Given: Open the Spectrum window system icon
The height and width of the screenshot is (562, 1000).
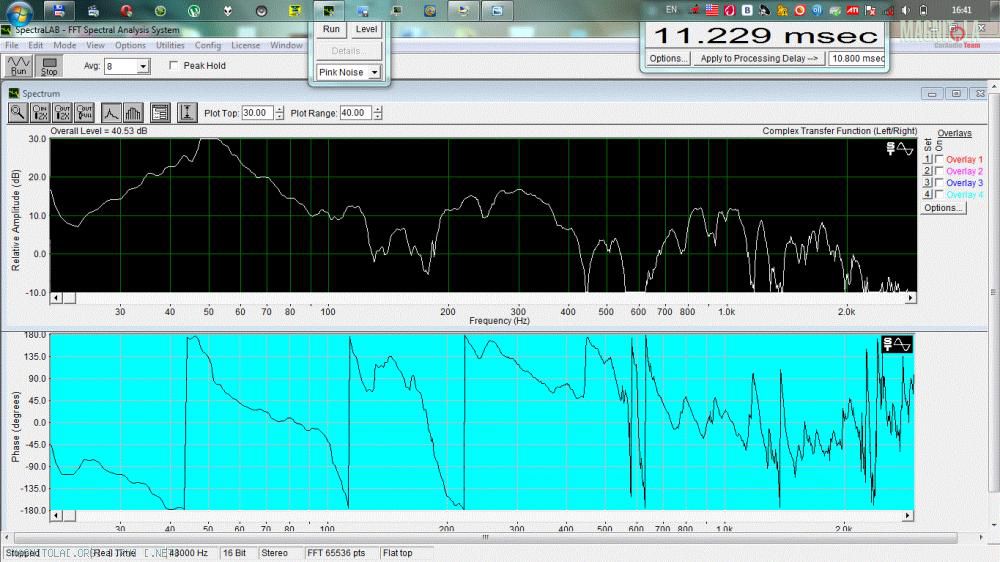Looking at the screenshot, I should pyautogui.click(x=13, y=93).
